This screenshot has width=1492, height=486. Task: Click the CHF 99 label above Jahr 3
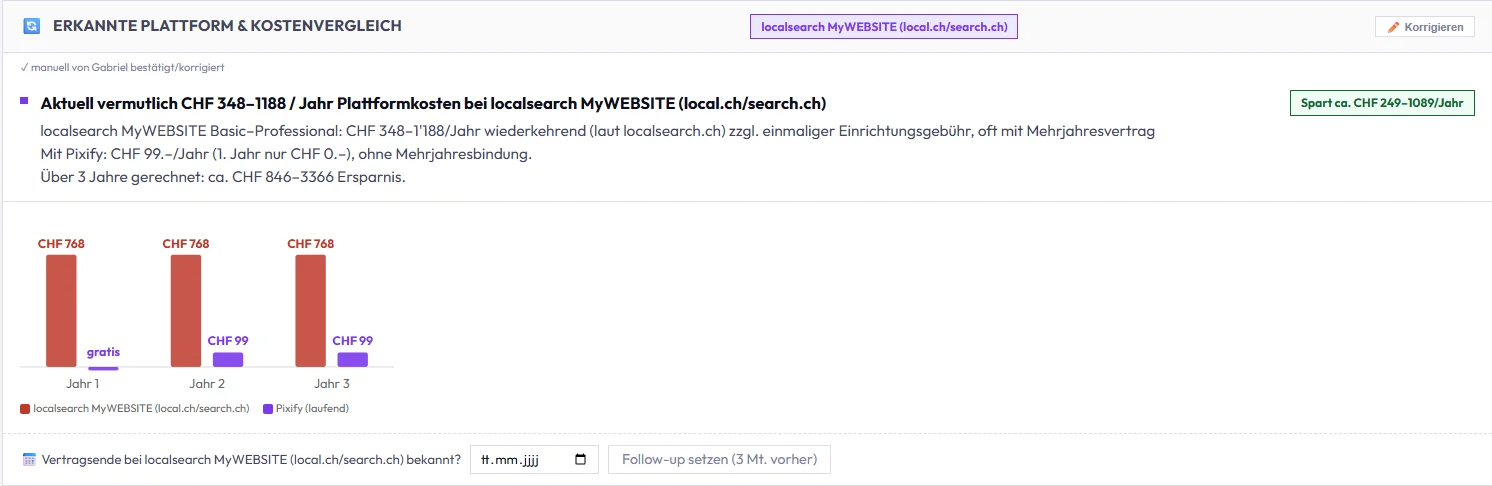click(x=353, y=341)
